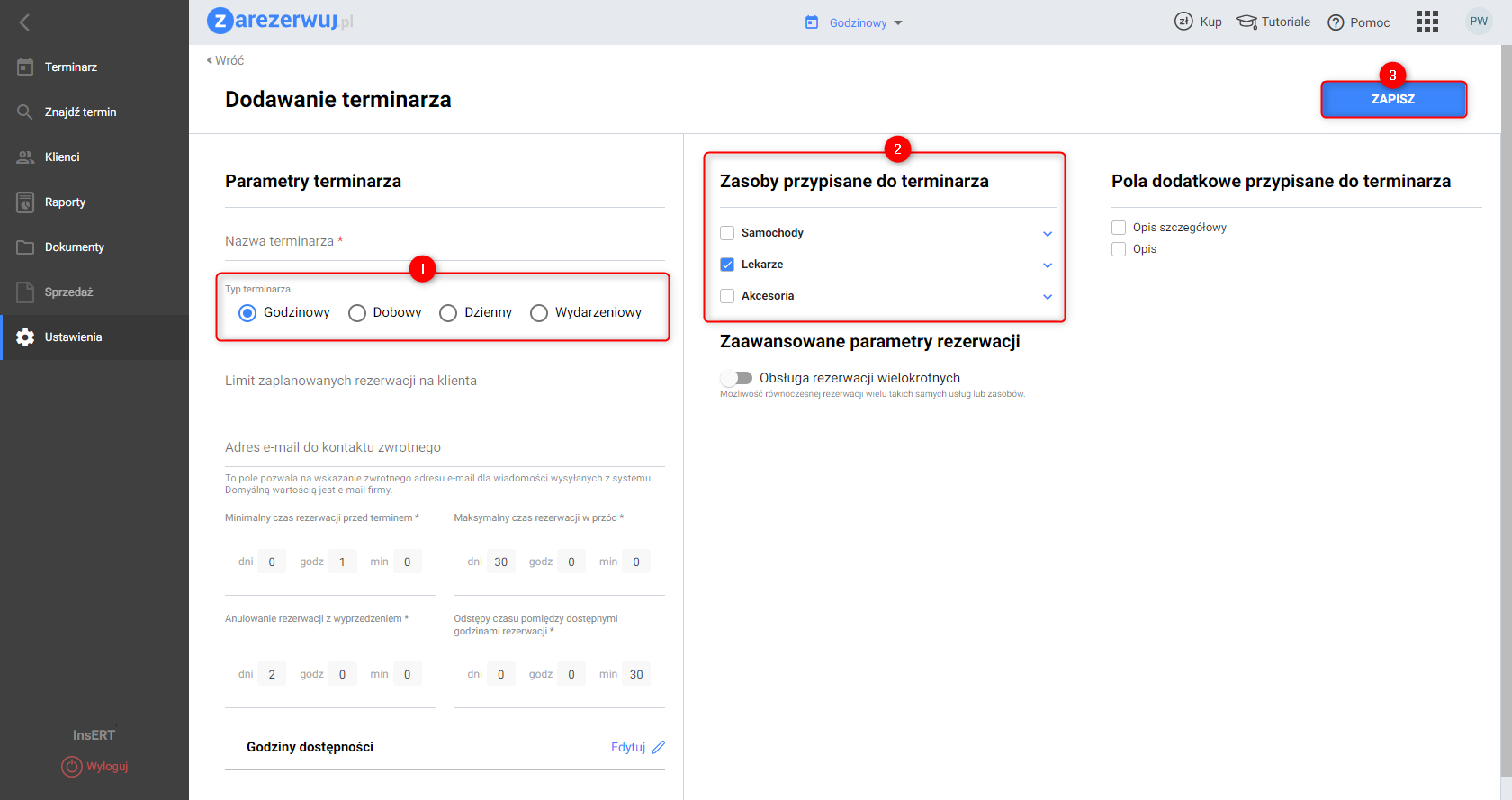Click the Pomoc help question mark icon
This screenshot has height=800, width=1512.
(x=1336, y=22)
